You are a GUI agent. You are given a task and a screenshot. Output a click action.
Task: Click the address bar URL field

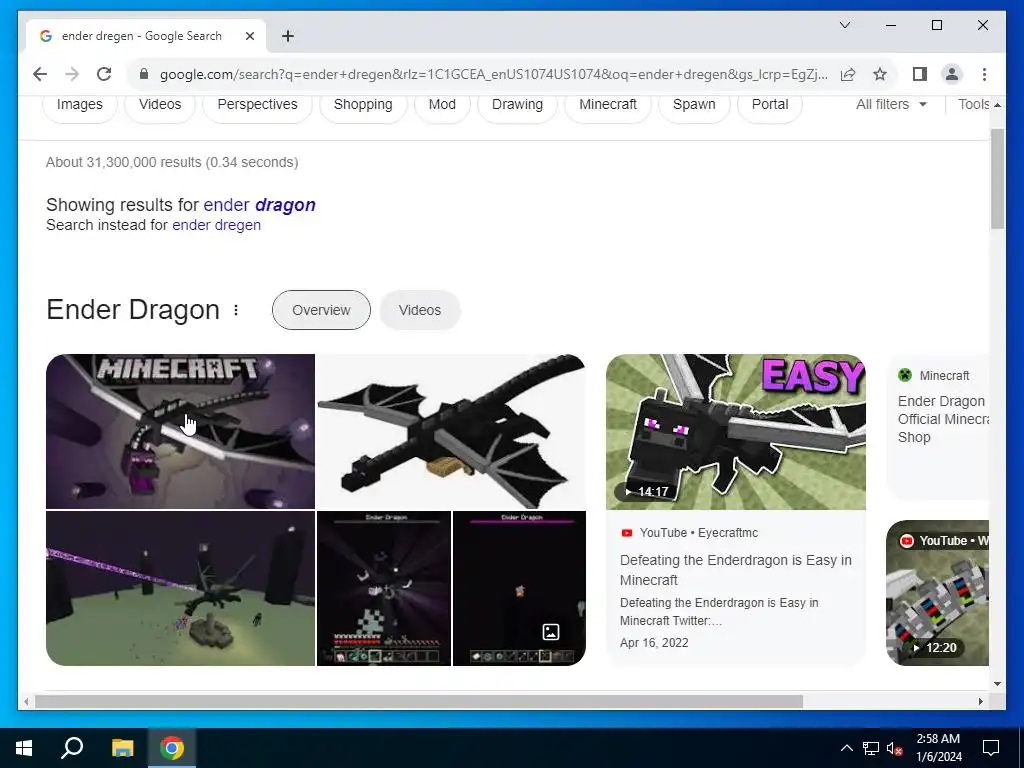[x=493, y=74]
